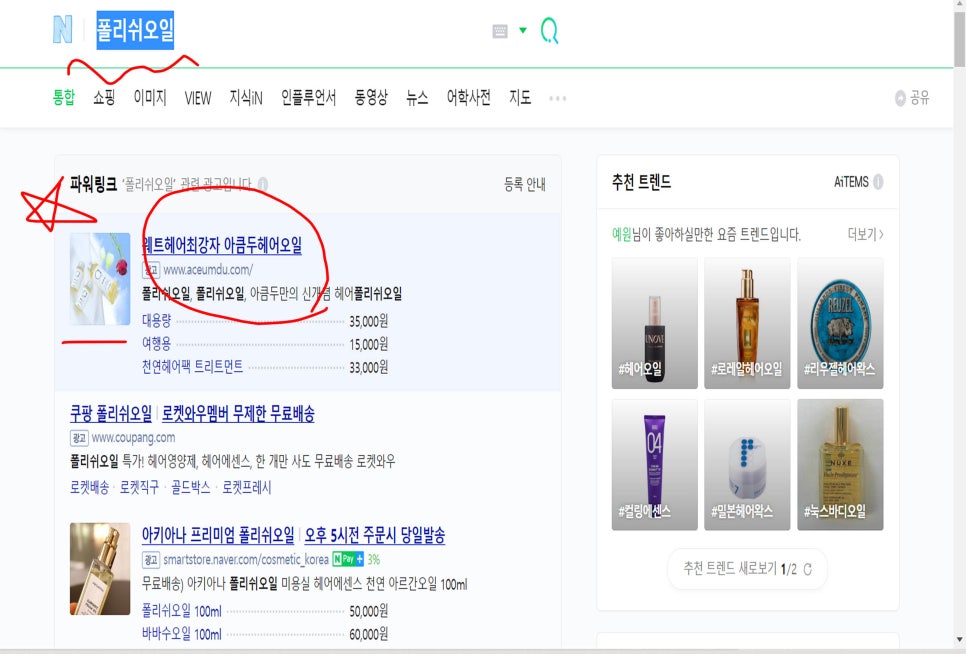Switch to the 어학사전 tab
The width and height of the screenshot is (966, 654).
(x=468, y=97)
